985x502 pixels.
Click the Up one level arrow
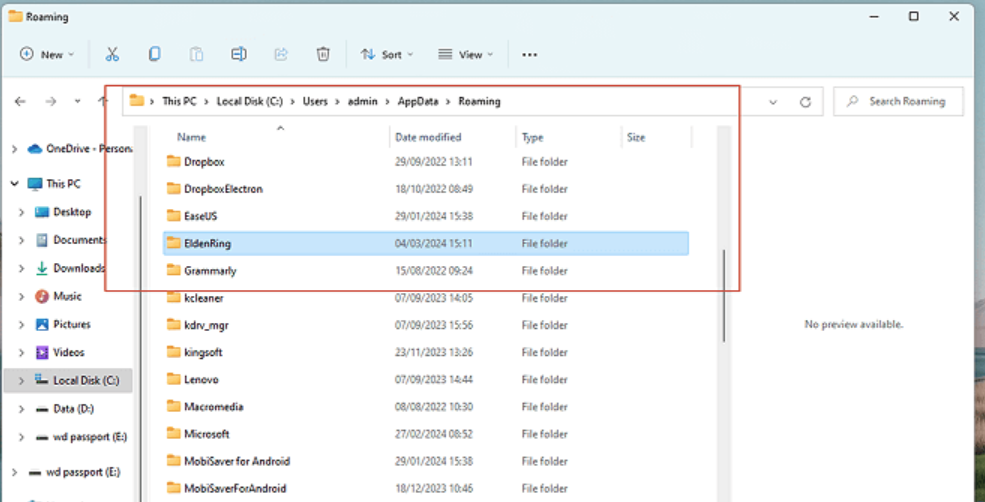[x=103, y=101]
